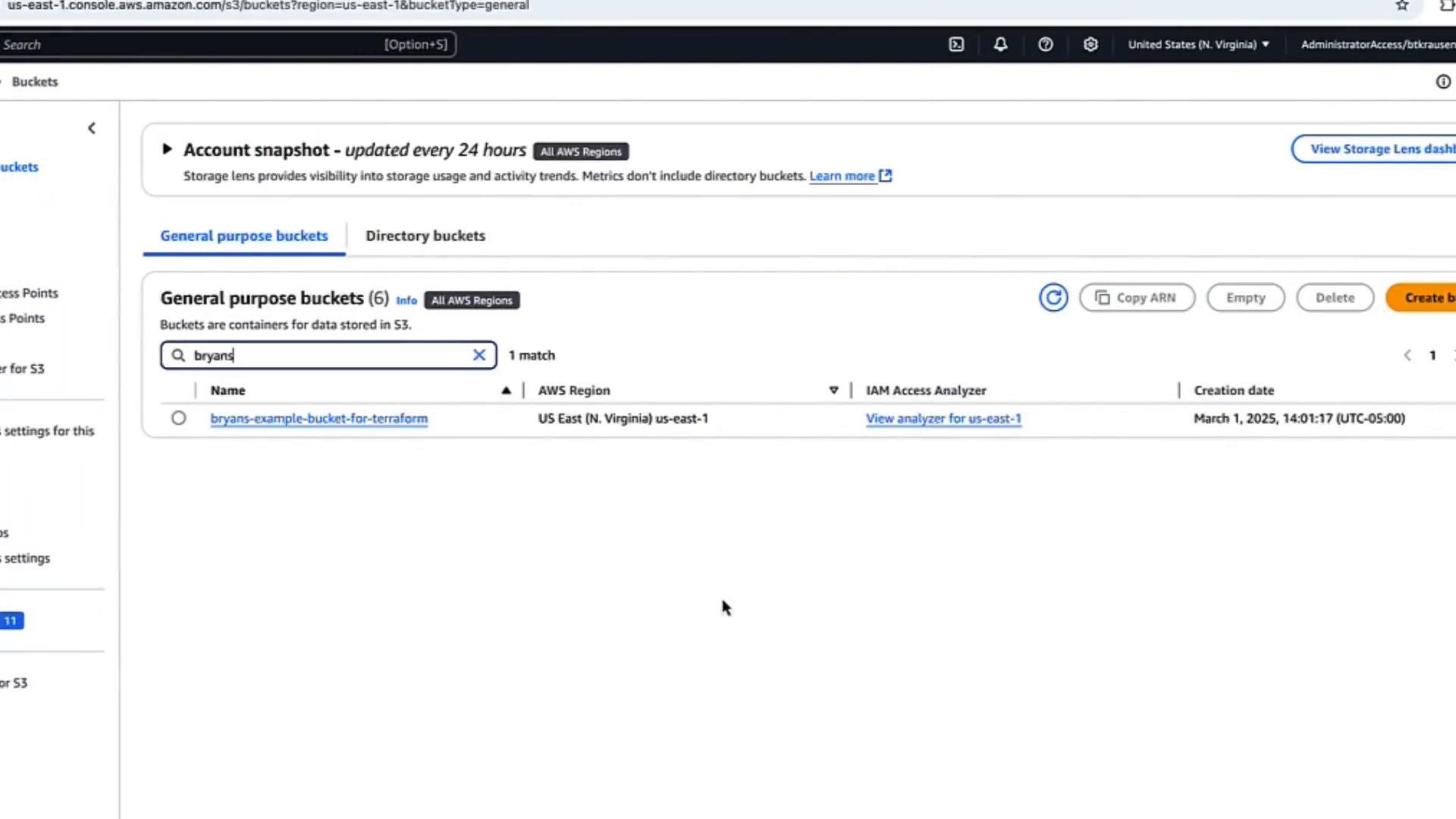Click the Buckets breadcrumb
This screenshot has height=819, width=1456.
point(35,82)
